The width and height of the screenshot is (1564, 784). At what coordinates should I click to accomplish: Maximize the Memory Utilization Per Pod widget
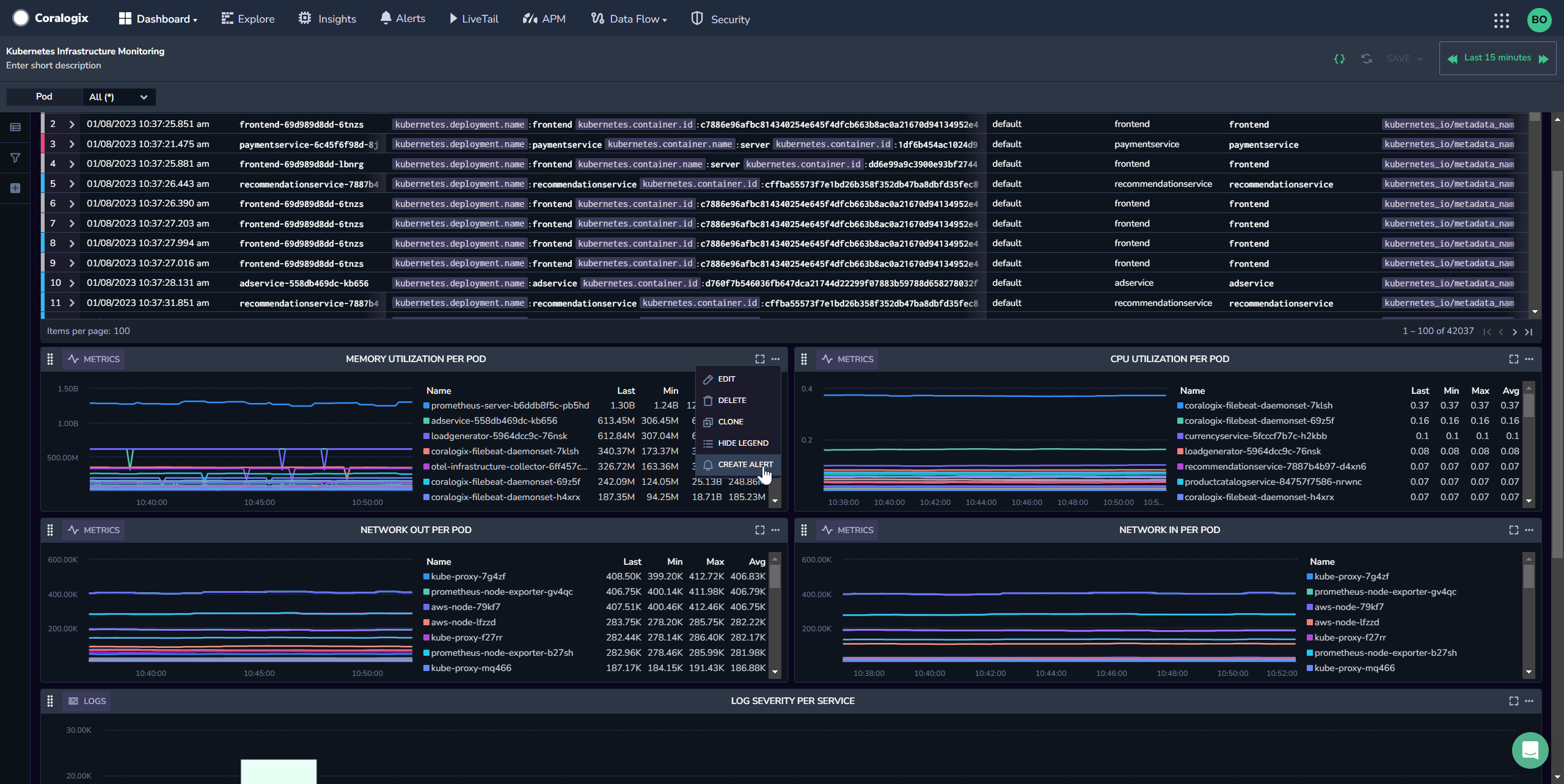point(759,359)
